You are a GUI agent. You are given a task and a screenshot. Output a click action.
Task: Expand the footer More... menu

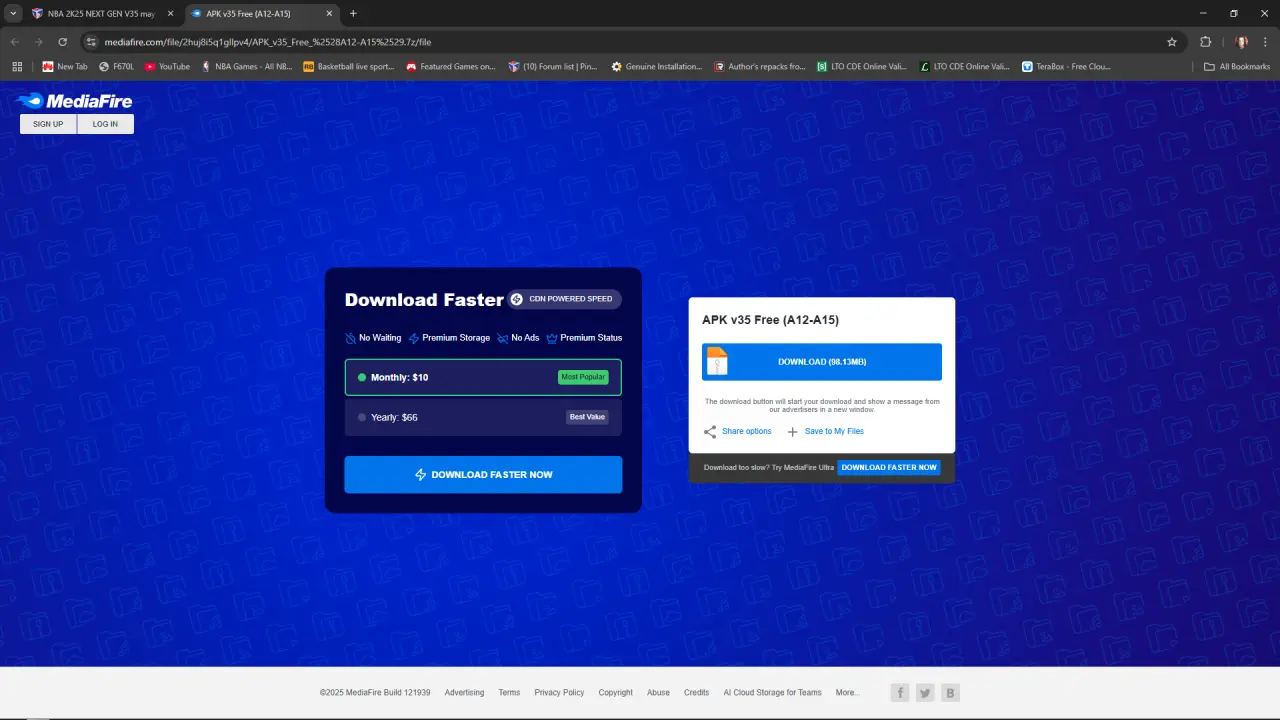(x=847, y=693)
